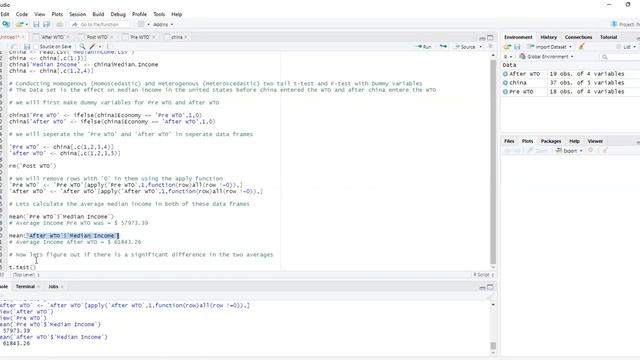The height and width of the screenshot is (360, 640).
Task: Maximize the source editor pane
Action: [x=490, y=38]
